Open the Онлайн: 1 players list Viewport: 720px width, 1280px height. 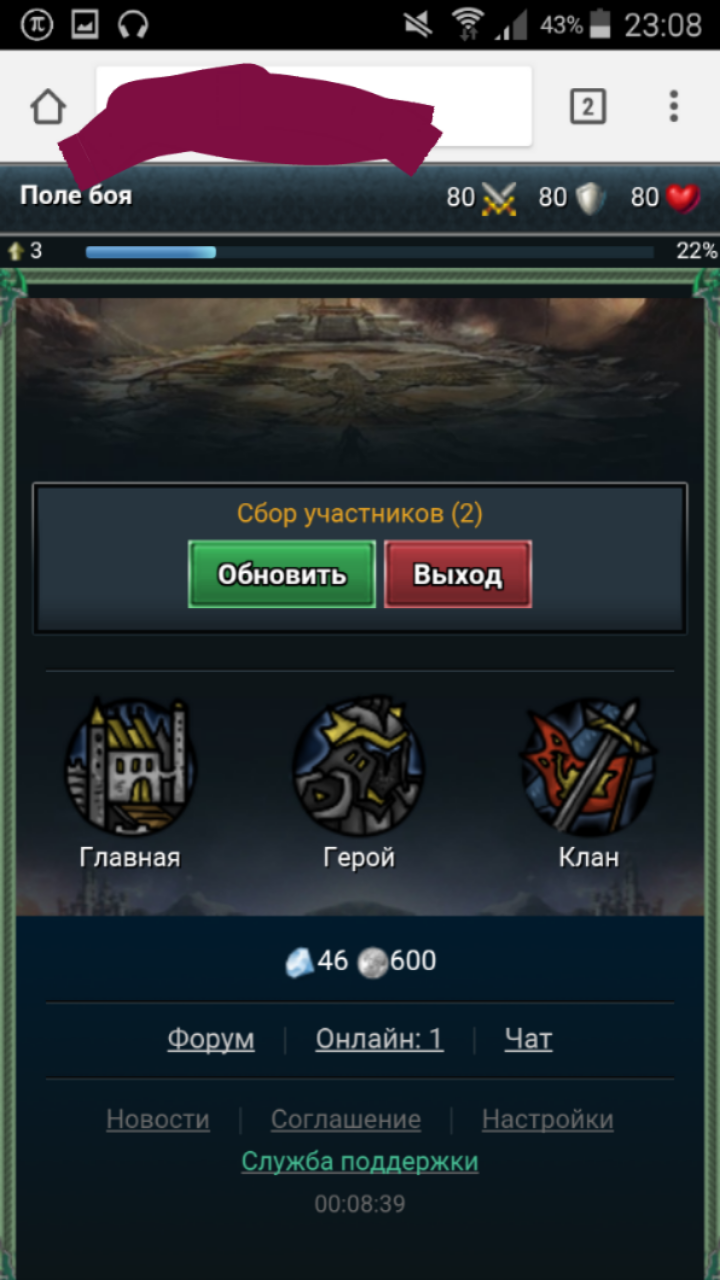point(379,1039)
